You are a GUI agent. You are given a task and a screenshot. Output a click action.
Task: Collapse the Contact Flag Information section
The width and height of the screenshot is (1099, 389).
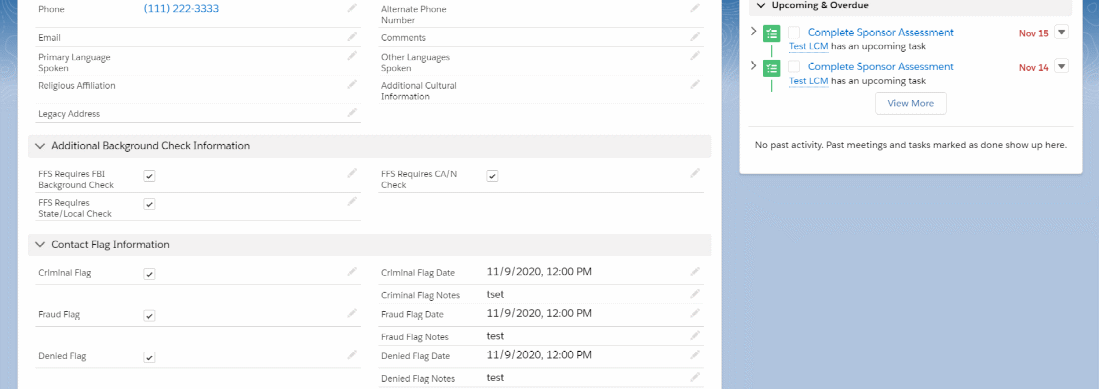point(40,245)
